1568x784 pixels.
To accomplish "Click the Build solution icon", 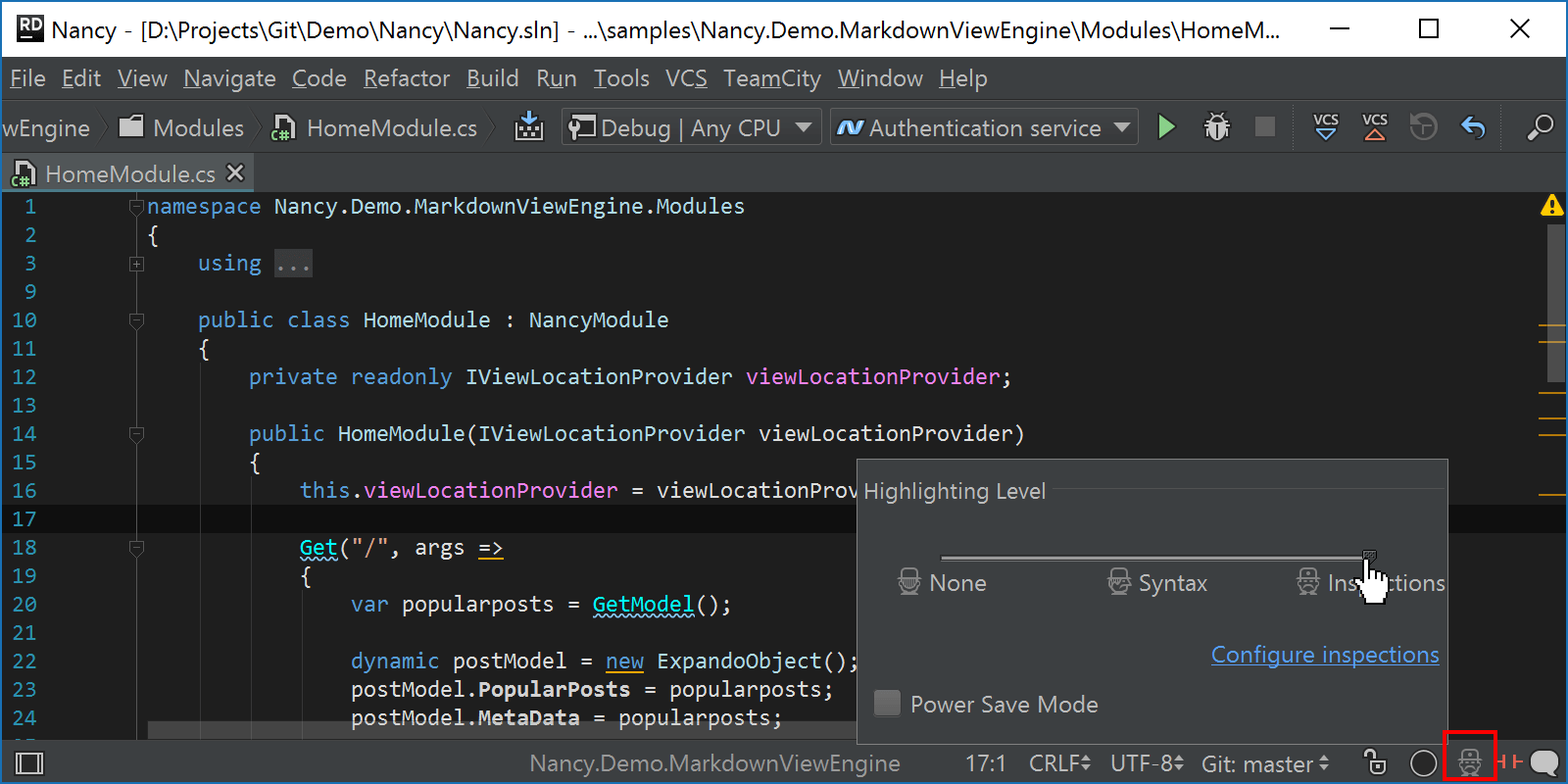I will click(x=529, y=127).
